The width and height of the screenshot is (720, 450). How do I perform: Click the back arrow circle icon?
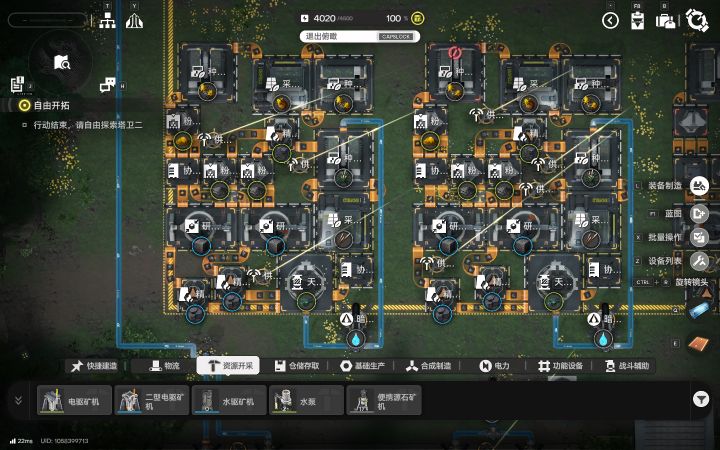[610, 20]
